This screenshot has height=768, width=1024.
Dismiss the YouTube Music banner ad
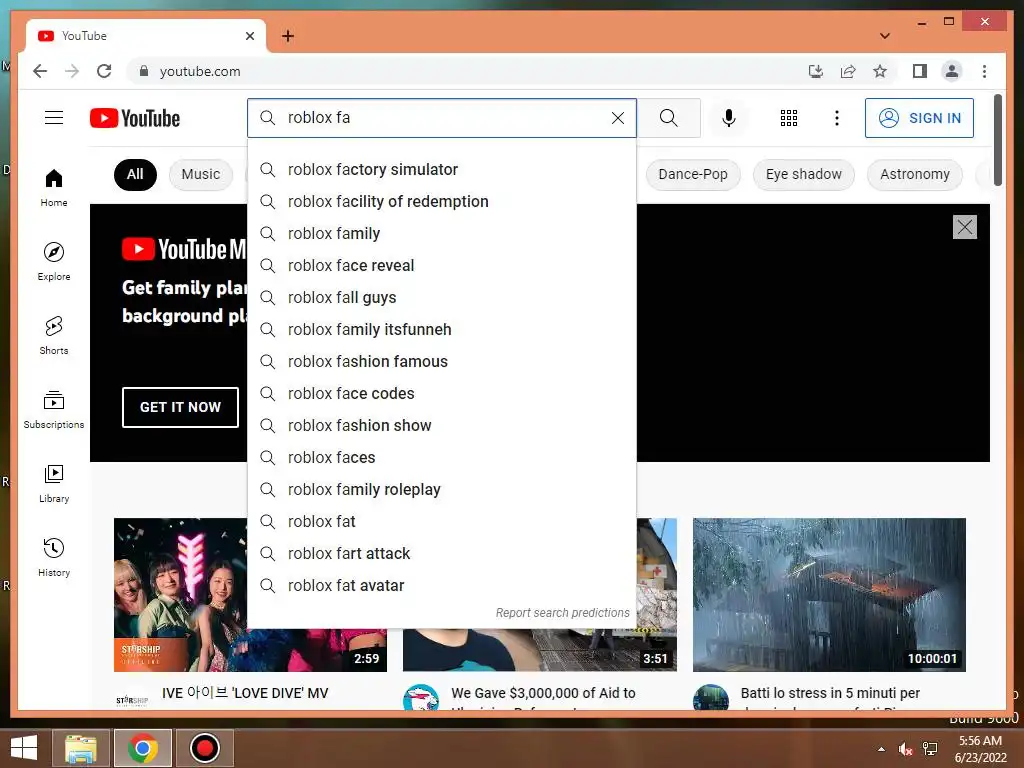point(965,227)
